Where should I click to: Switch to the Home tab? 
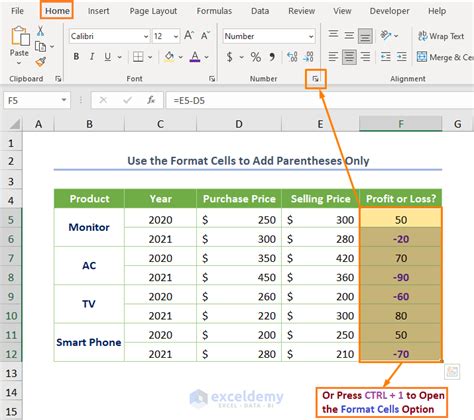pyautogui.click(x=57, y=11)
